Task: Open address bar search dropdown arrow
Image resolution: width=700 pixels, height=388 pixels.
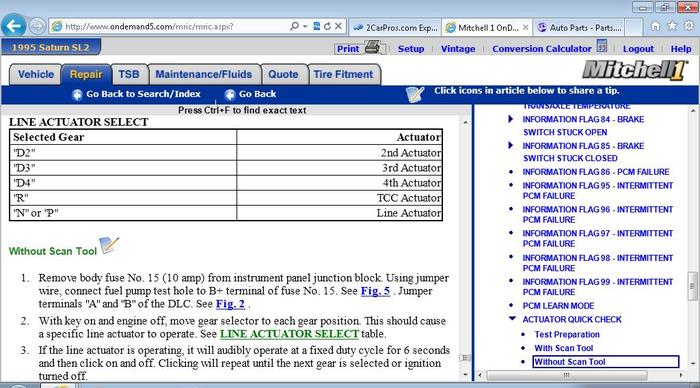Action: tap(305, 26)
